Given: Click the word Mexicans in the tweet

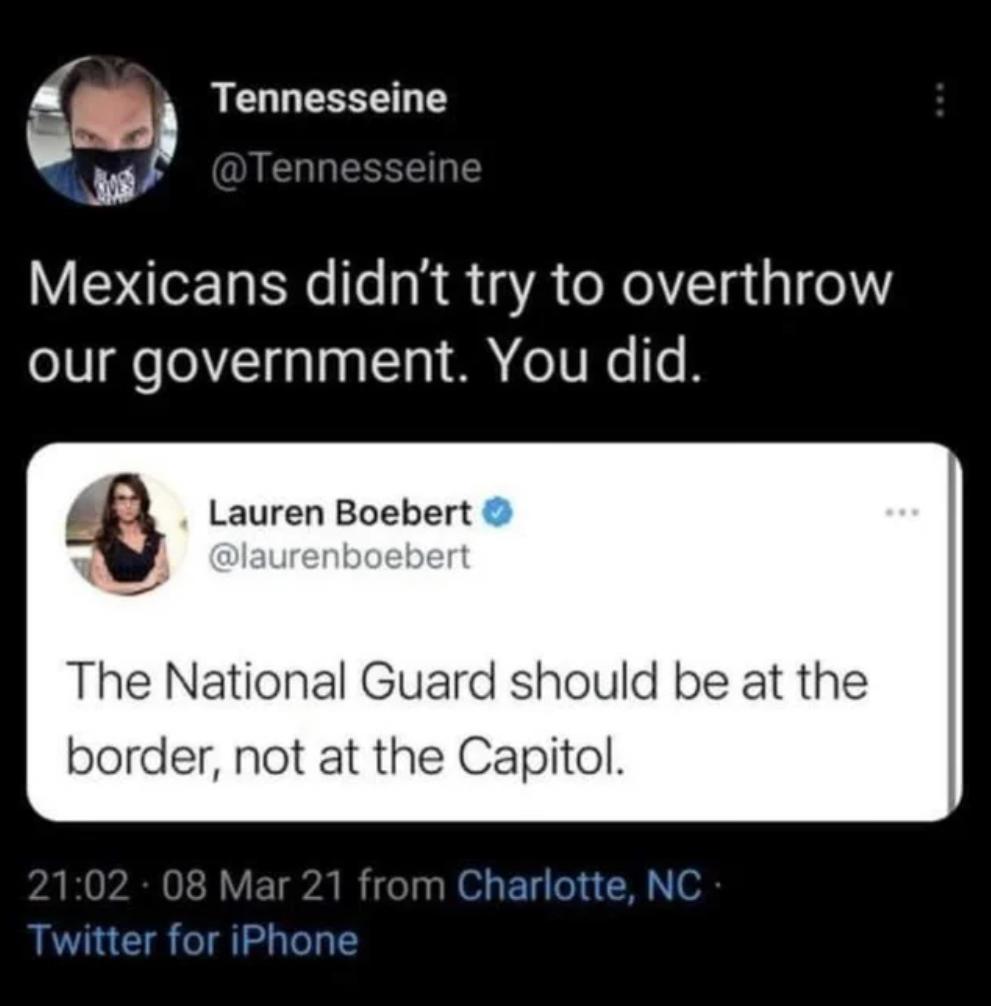Looking at the screenshot, I should pyautogui.click(x=157, y=284).
